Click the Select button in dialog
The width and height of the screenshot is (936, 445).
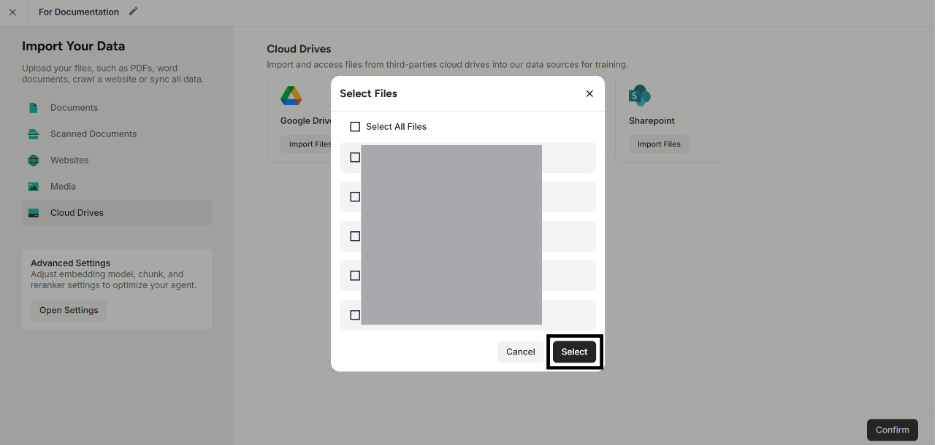(x=574, y=352)
